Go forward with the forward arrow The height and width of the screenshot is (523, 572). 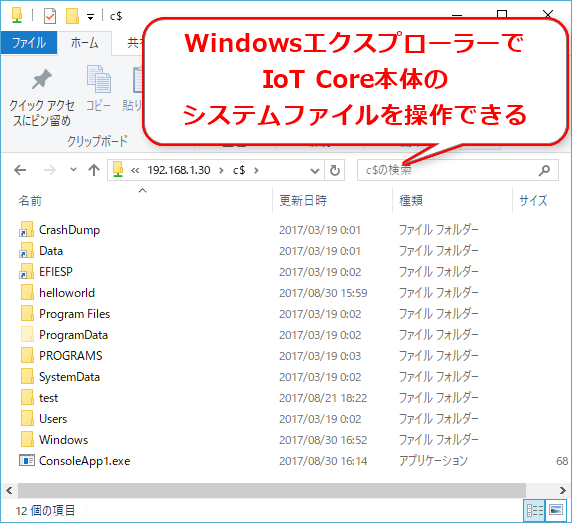(50, 170)
